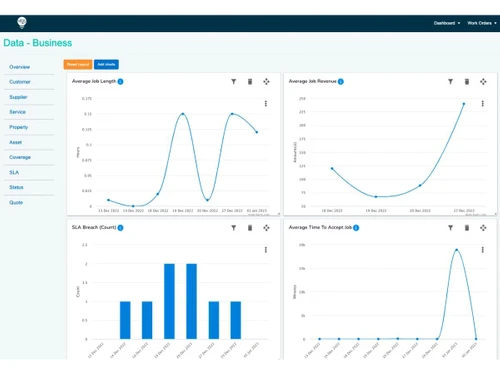This screenshot has height=375, width=500.
Task: Delete the SLA Breach (Count) chart
Action: (250, 228)
